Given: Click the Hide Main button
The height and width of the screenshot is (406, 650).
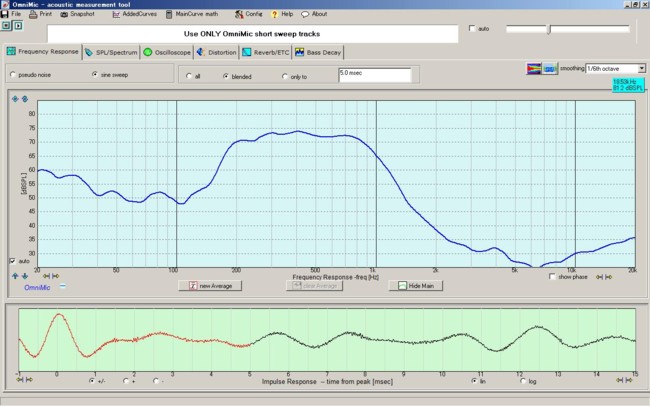Looking at the screenshot, I should tap(415, 286).
